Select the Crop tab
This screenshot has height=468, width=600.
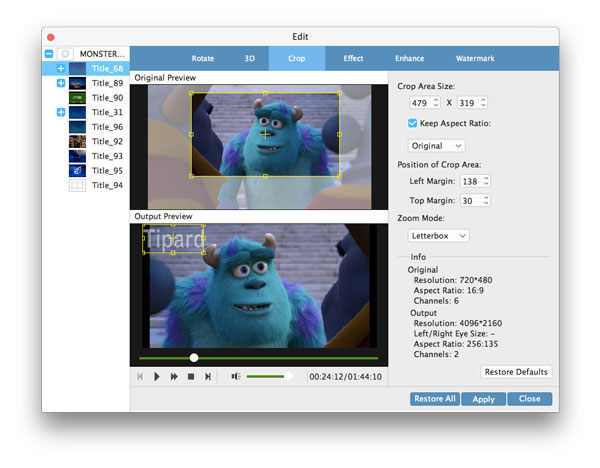point(297,59)
